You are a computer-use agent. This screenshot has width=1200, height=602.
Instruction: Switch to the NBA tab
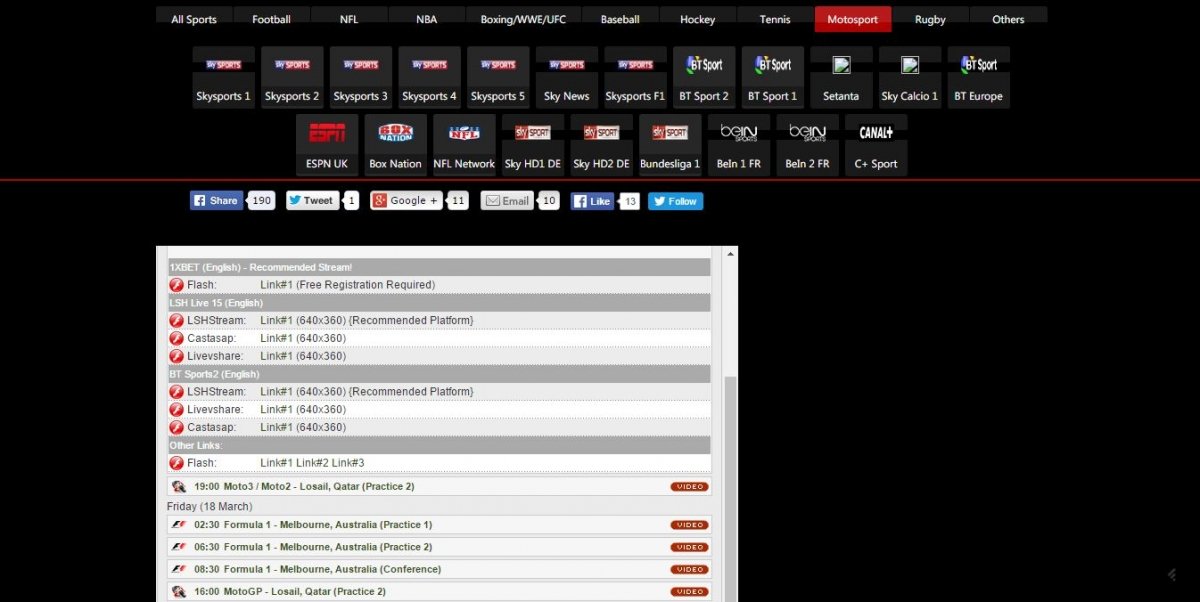tap(427, 19)
